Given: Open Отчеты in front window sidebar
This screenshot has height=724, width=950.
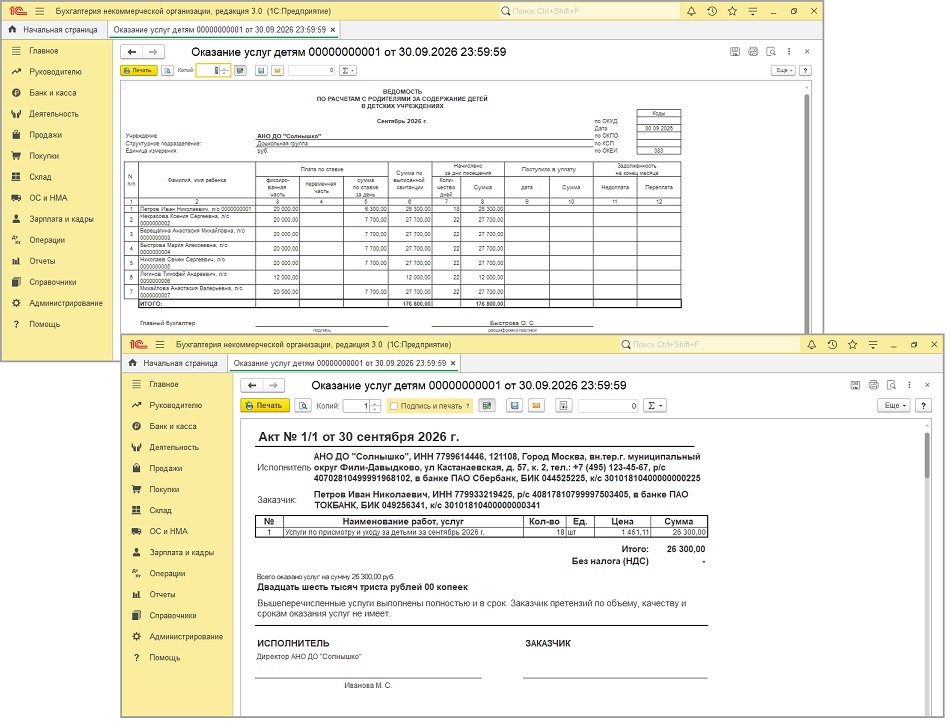Looking at the screenshot, I should pyautogui.click(x=162, y=594).
